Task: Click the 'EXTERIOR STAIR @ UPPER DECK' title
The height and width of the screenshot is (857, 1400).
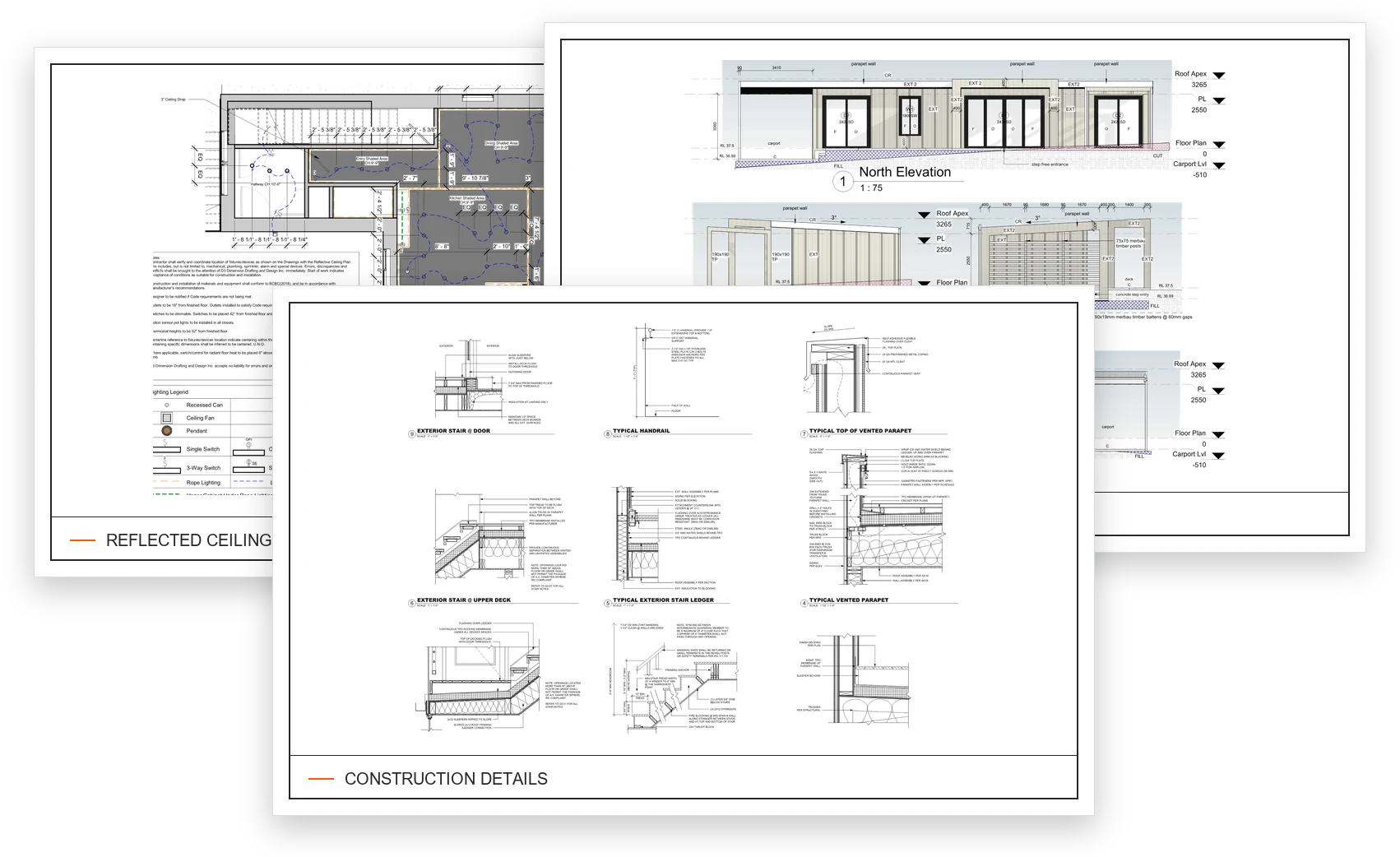Action: 464,600
